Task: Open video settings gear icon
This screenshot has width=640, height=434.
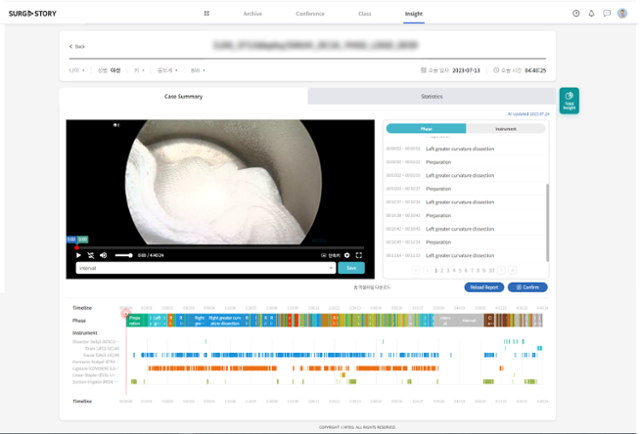Action: (x=347, y=255)
